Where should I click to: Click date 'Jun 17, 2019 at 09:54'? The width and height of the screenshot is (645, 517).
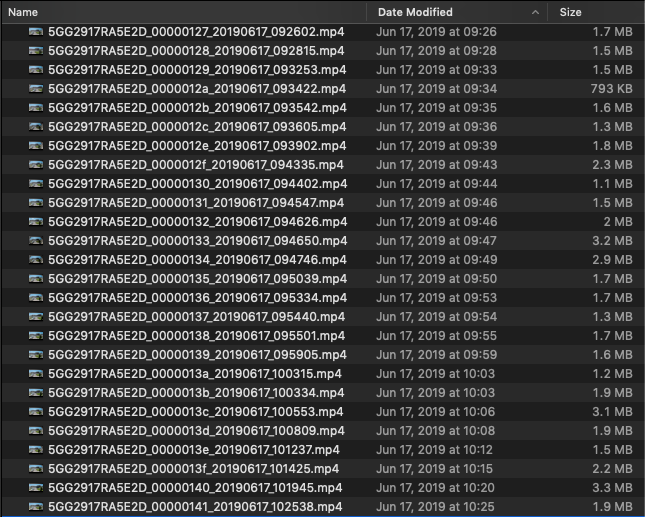coord(436,317)
